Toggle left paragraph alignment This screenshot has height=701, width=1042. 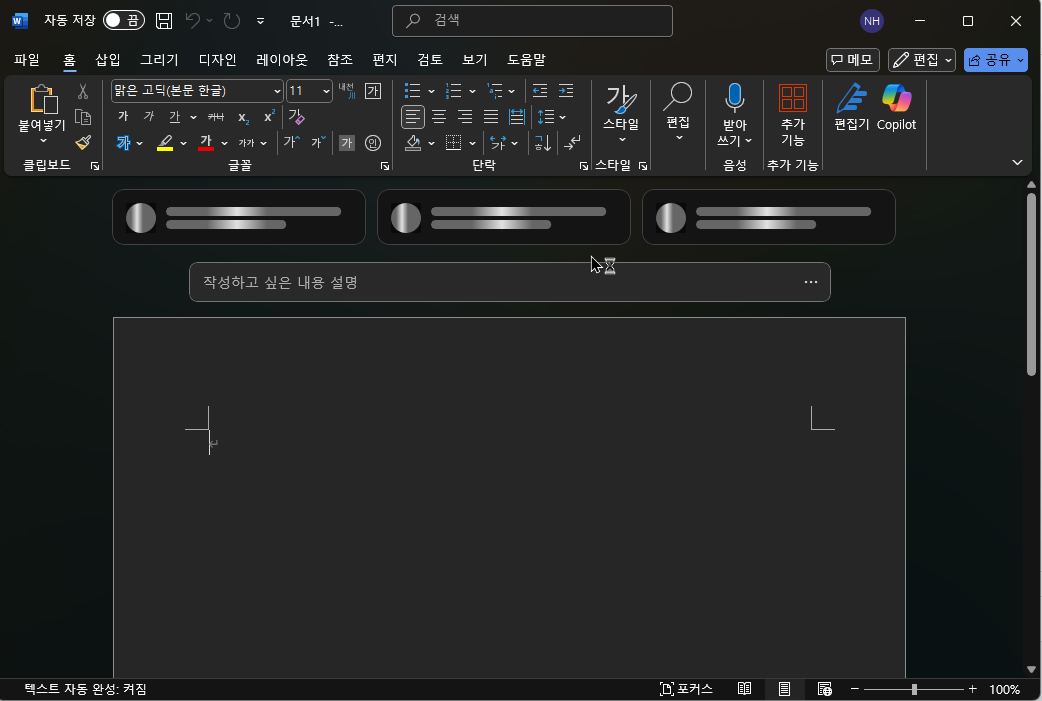click(413, 117)
